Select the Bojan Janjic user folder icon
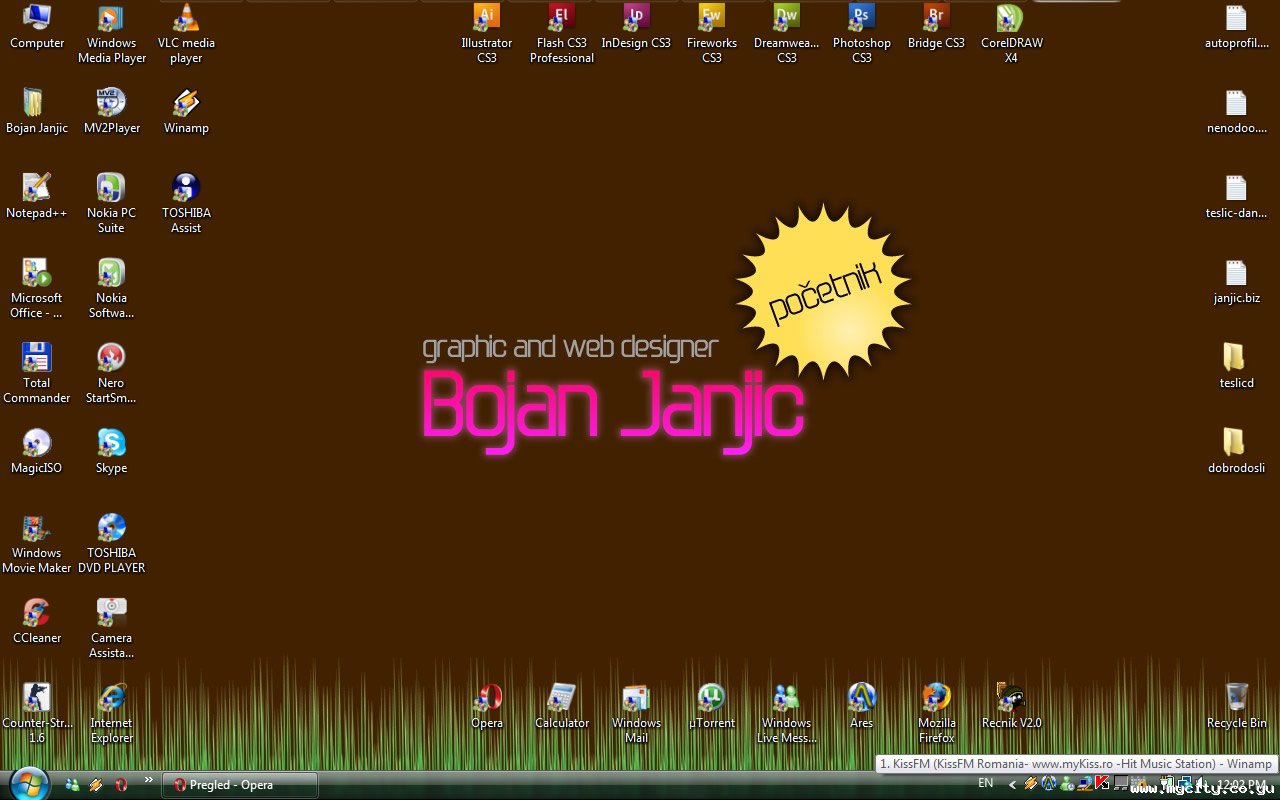This screenshot has height=800, width=1280. (x=37, y=111)
